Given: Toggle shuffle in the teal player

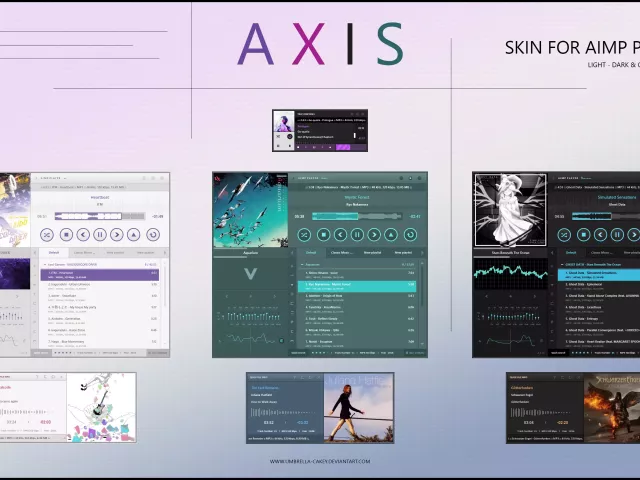Looking at the screenshot, I should point(304,235).
